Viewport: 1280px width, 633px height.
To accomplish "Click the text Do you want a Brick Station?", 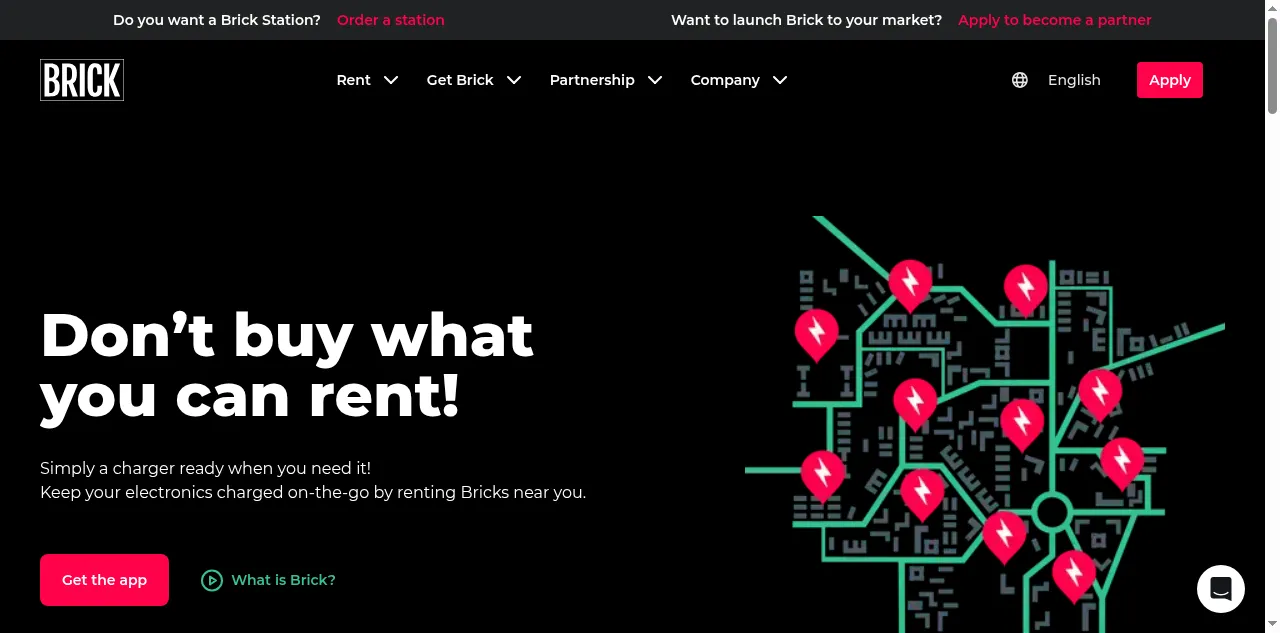I will click(217, 20).
